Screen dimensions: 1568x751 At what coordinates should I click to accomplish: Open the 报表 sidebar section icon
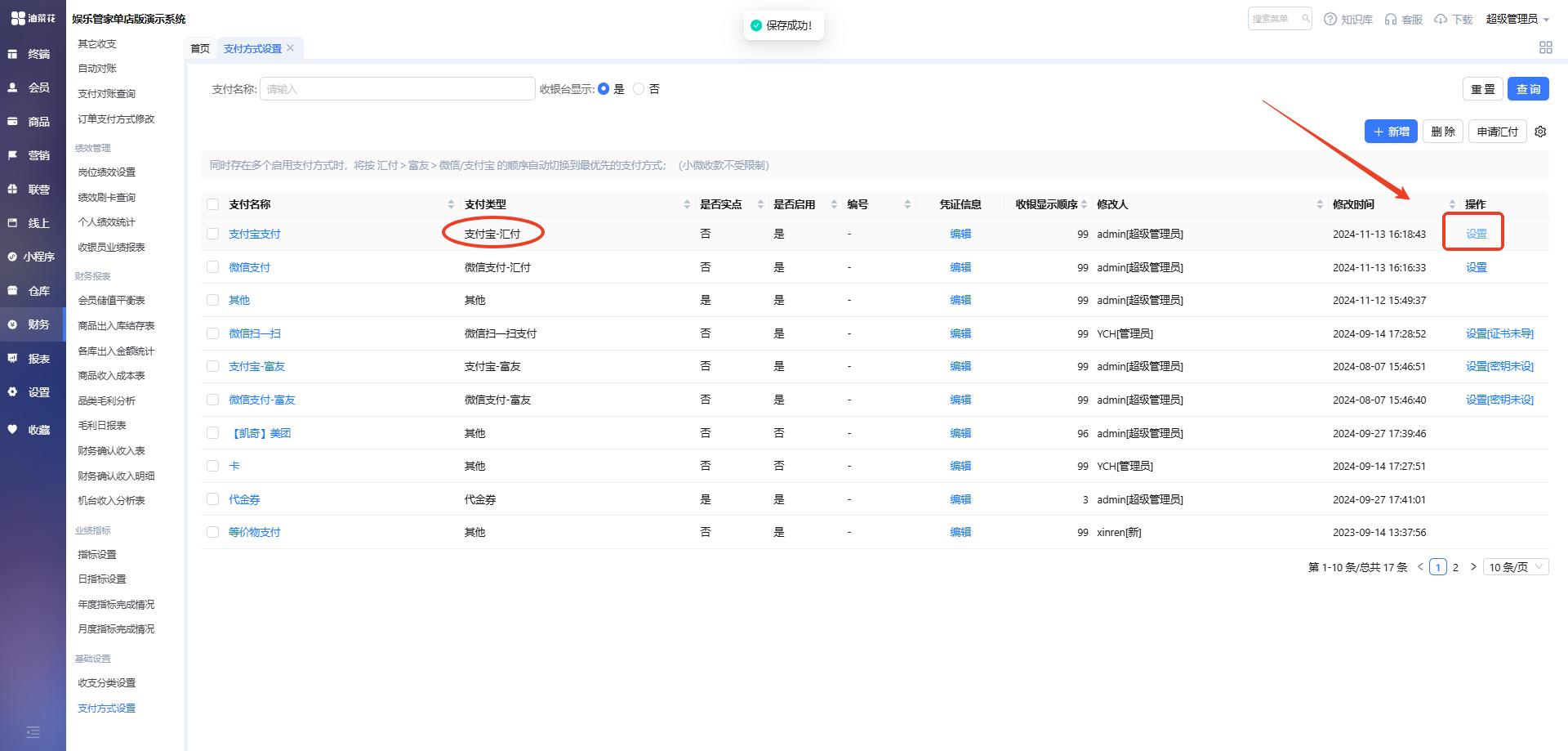point(12,359)
